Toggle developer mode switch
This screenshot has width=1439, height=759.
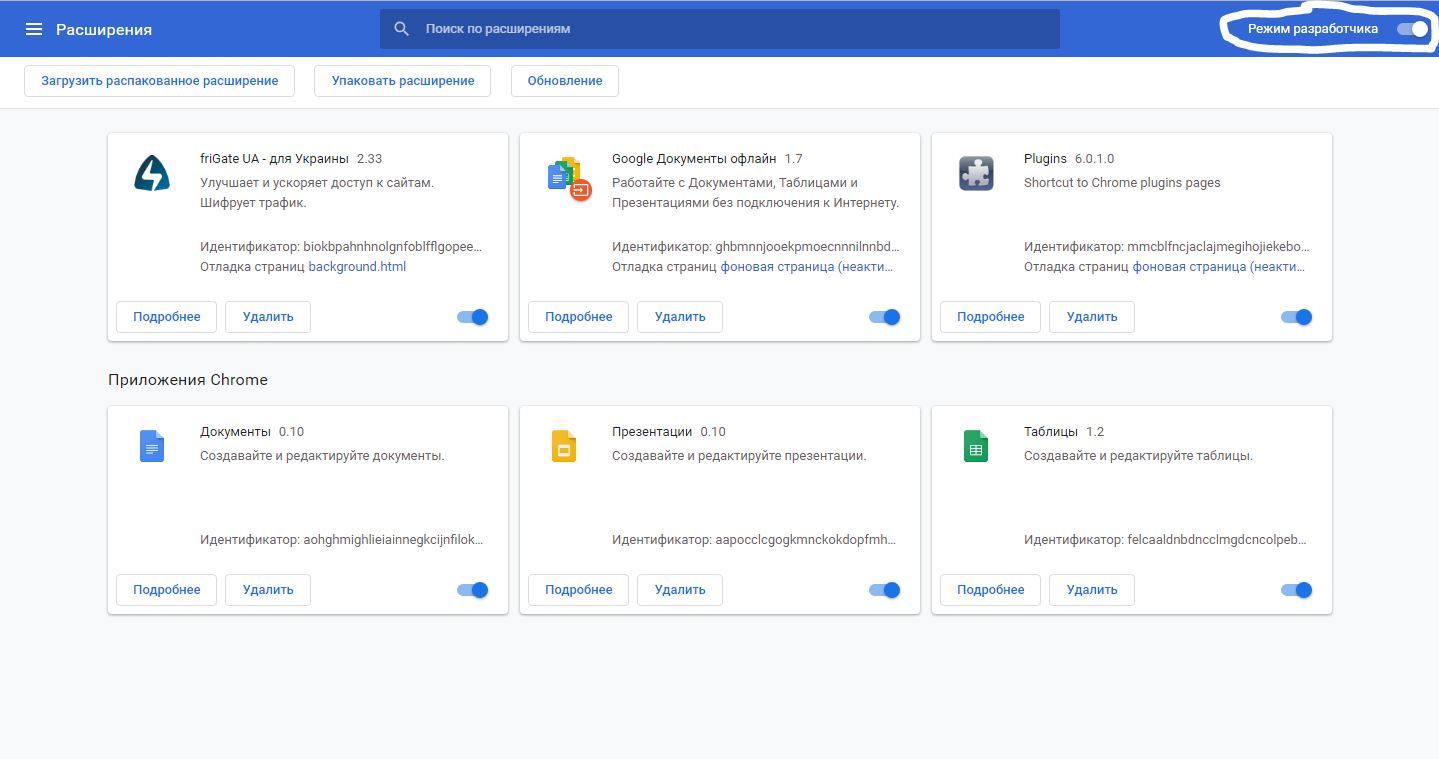coord(1413,29)
